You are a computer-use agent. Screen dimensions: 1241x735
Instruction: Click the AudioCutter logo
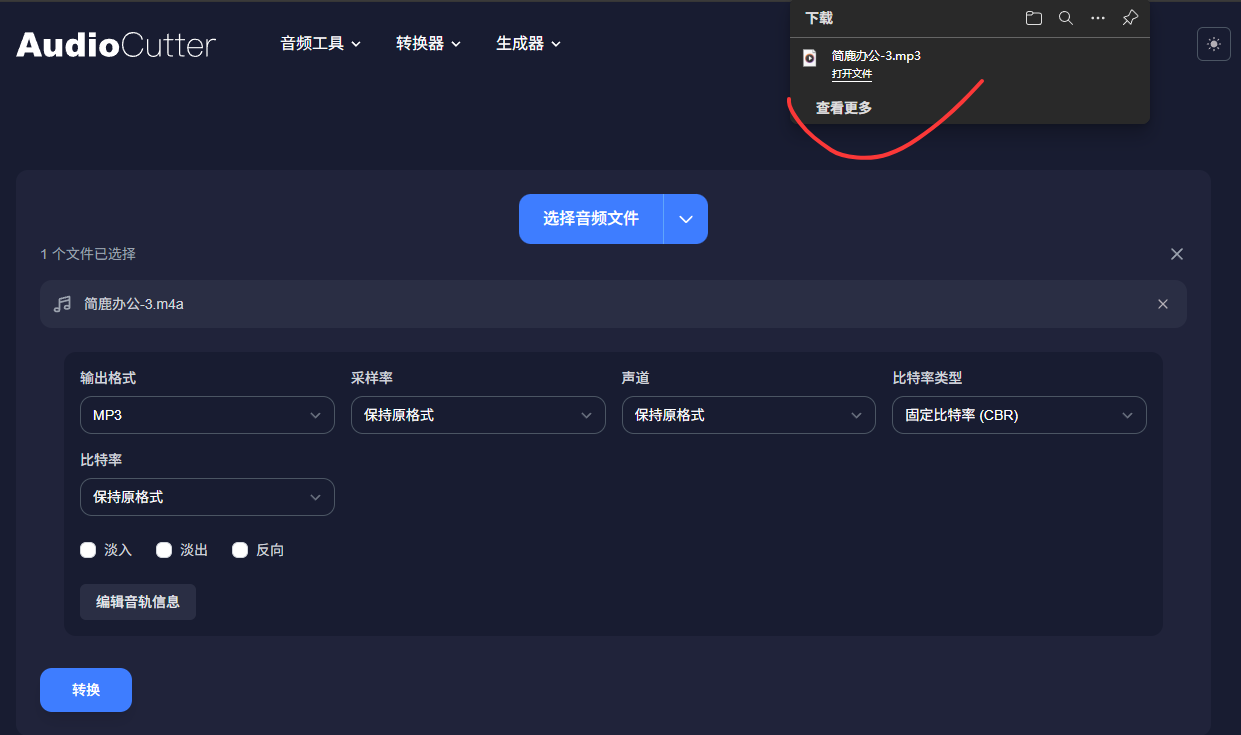(x=116, y=45)
